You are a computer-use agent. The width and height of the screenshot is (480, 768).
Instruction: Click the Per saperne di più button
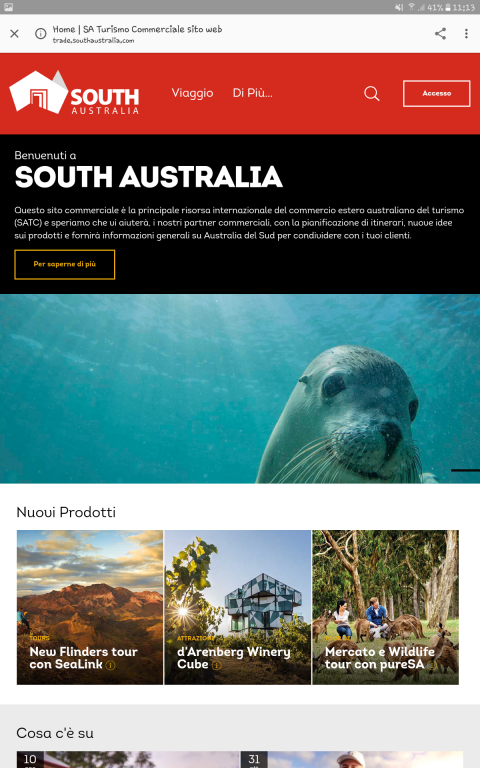pos(65,264)
